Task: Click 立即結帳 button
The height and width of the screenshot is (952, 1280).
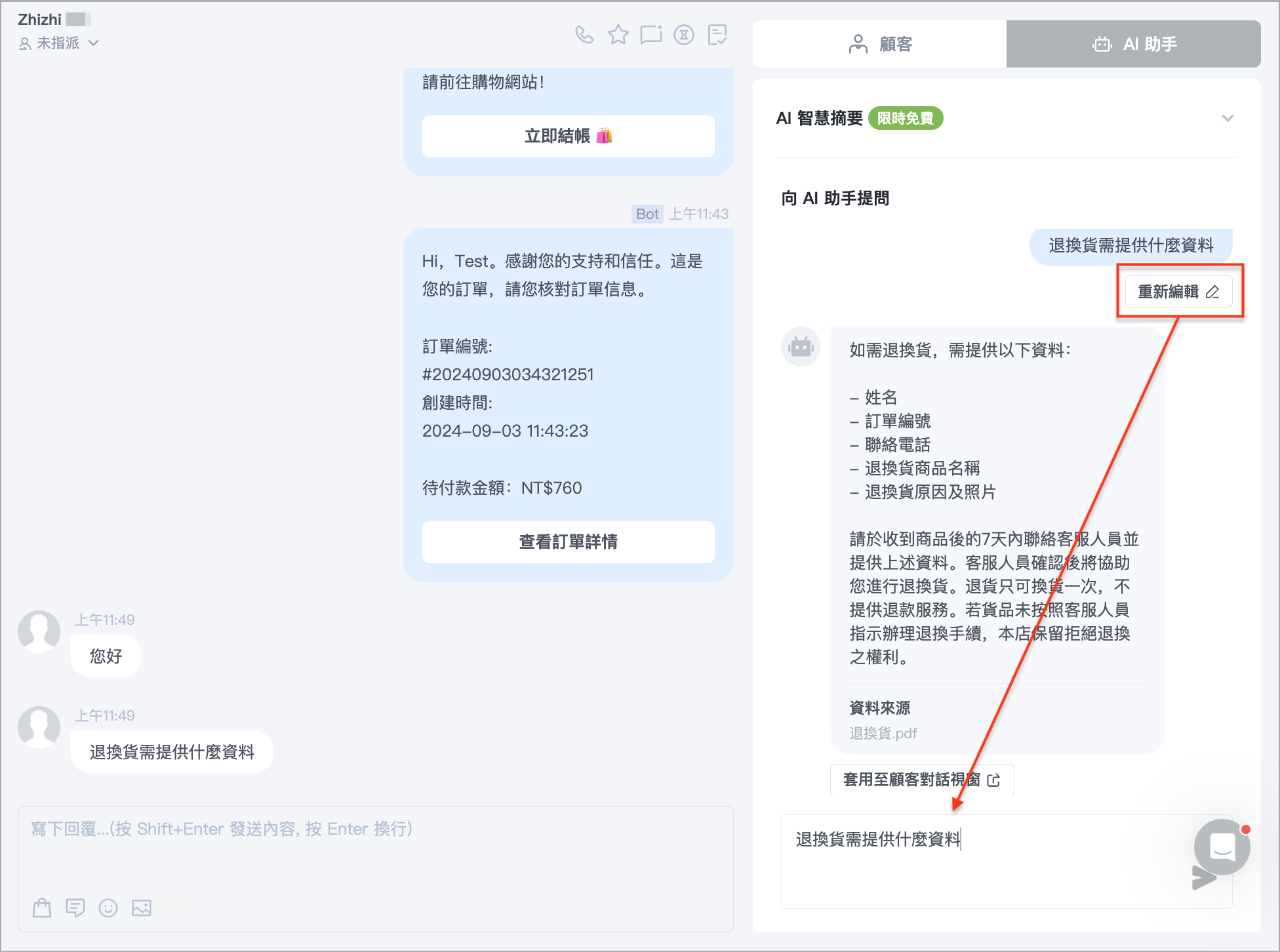Action: 569,136
